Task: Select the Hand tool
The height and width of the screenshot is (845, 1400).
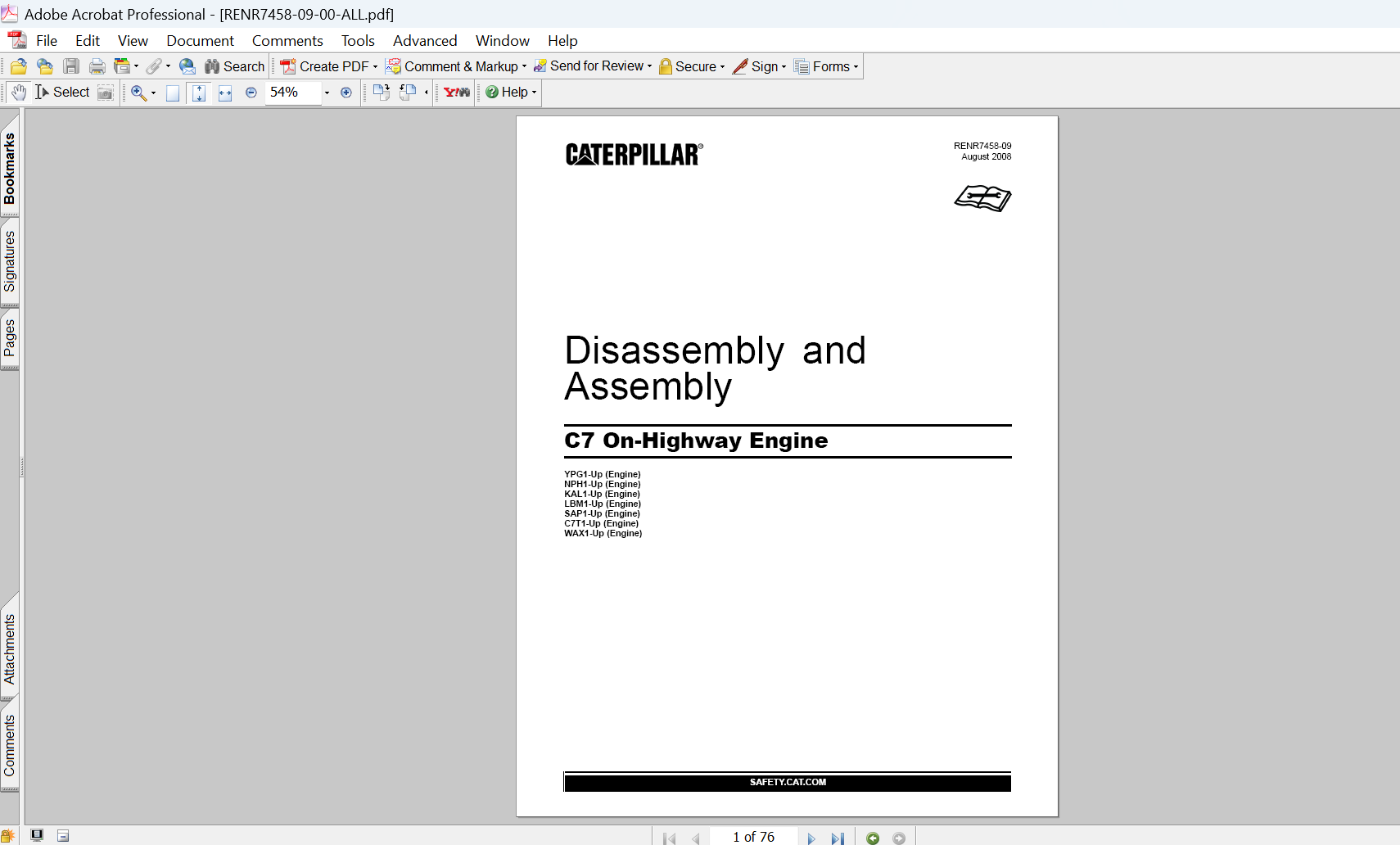Action: coord(19,93)
